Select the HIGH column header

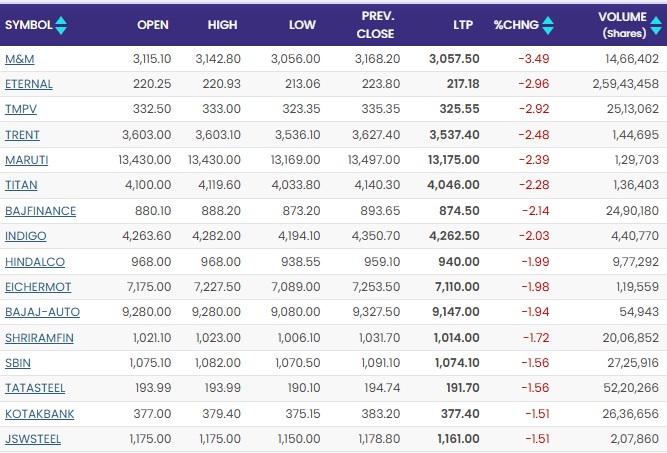[222, 24]
